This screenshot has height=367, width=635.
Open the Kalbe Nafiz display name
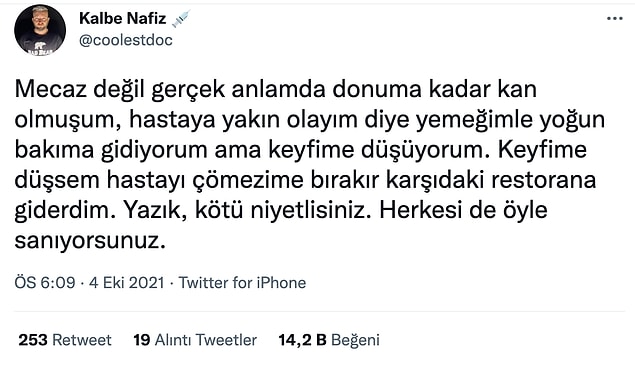click(122, 18)
